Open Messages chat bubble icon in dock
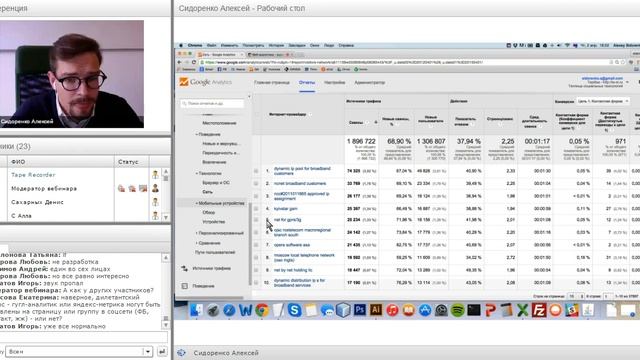The width and height of the screenshot is (640, 360). click(x=327, y=310)
